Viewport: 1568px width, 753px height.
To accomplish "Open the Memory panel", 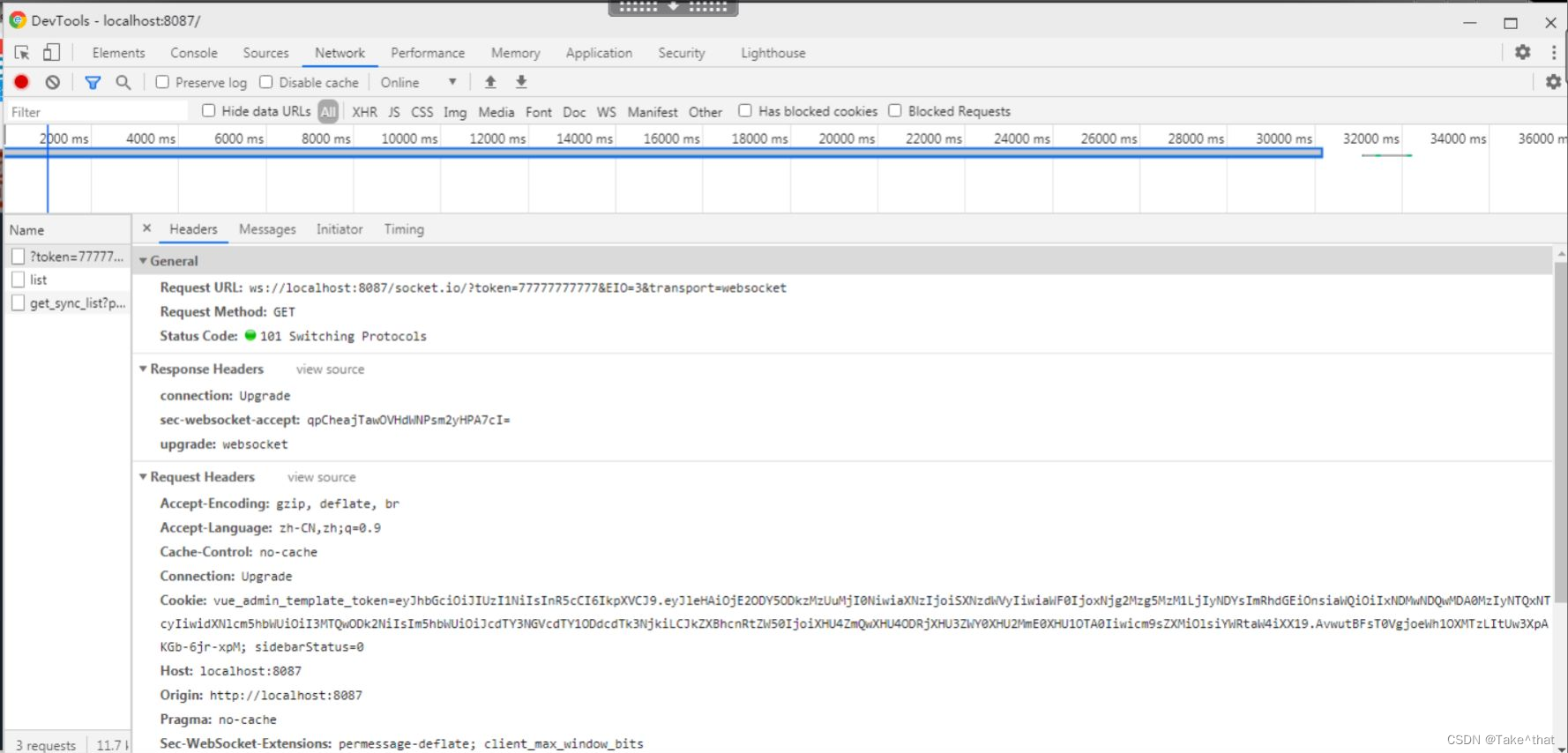I will point(516,53).
